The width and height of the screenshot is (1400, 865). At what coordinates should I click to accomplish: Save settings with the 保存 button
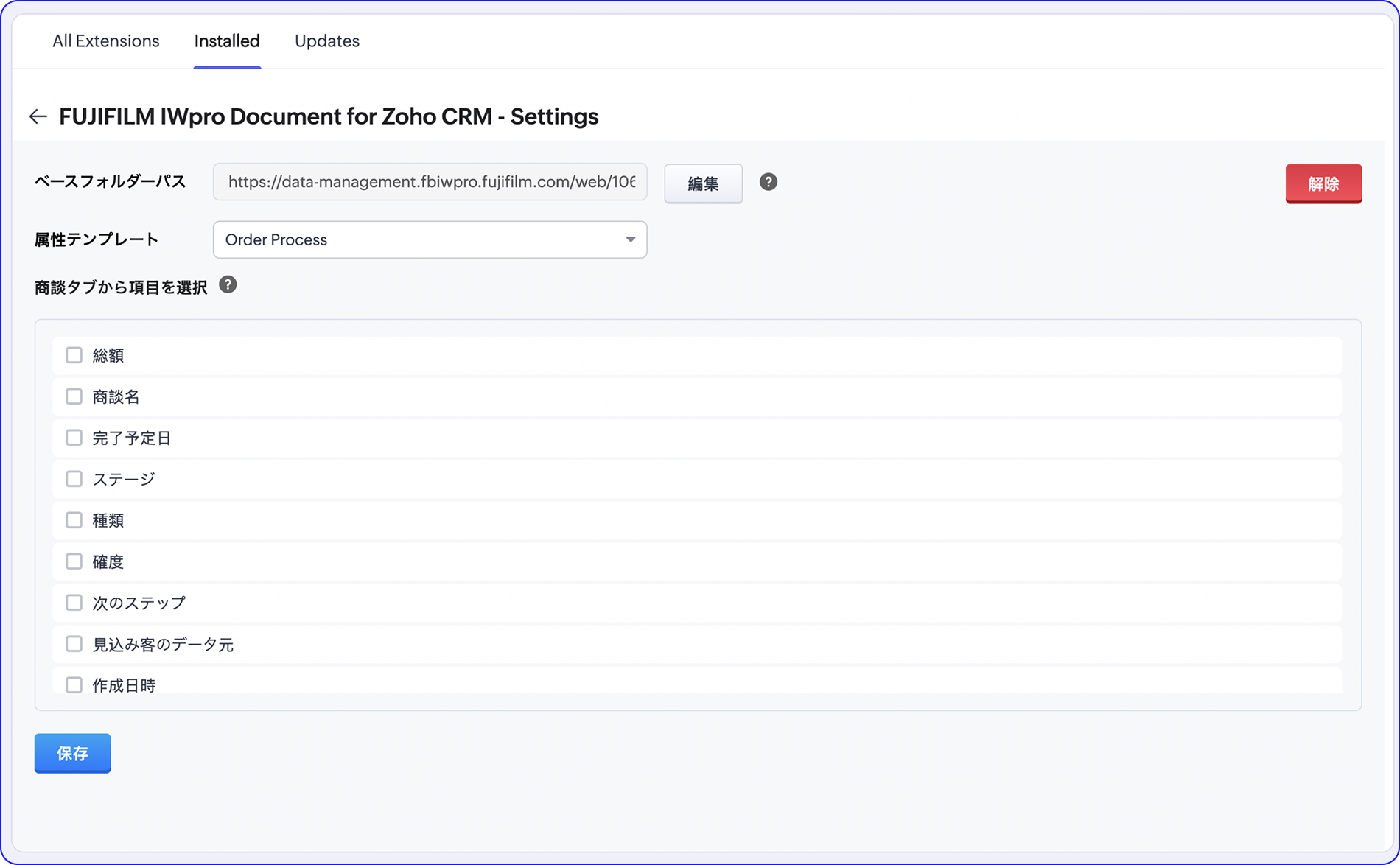tap(73, 753)
